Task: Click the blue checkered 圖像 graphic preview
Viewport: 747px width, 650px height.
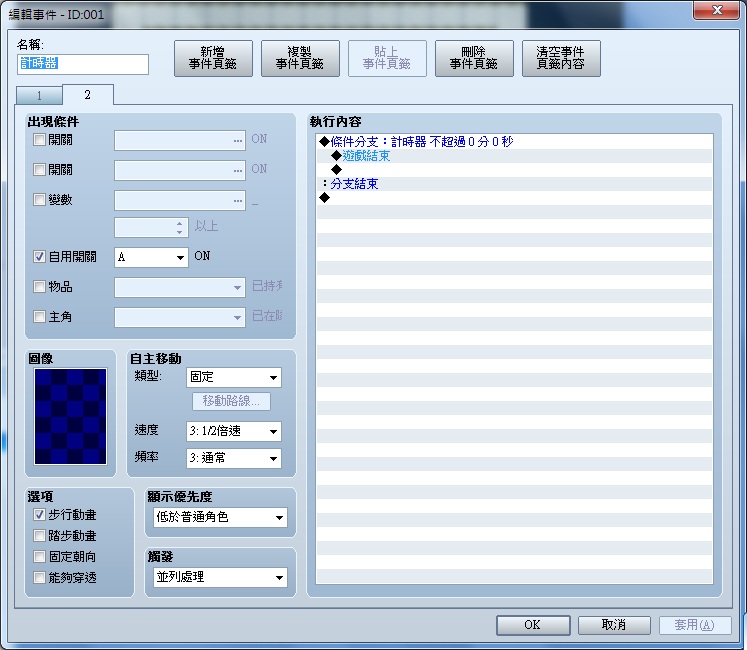Action: point(71,416)
